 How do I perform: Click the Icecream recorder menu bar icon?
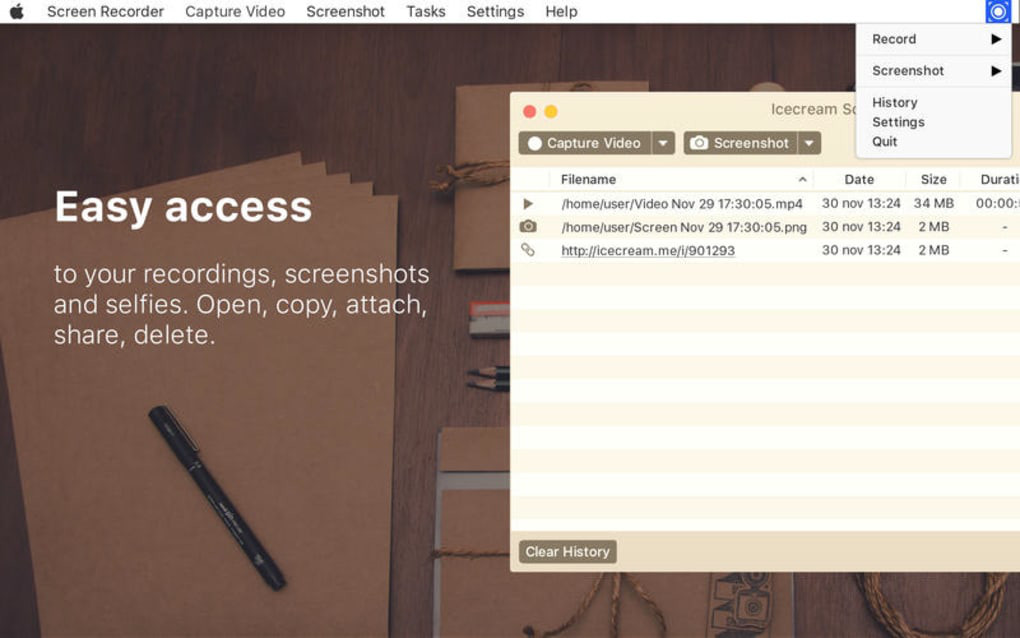click(x=997, y=11)
